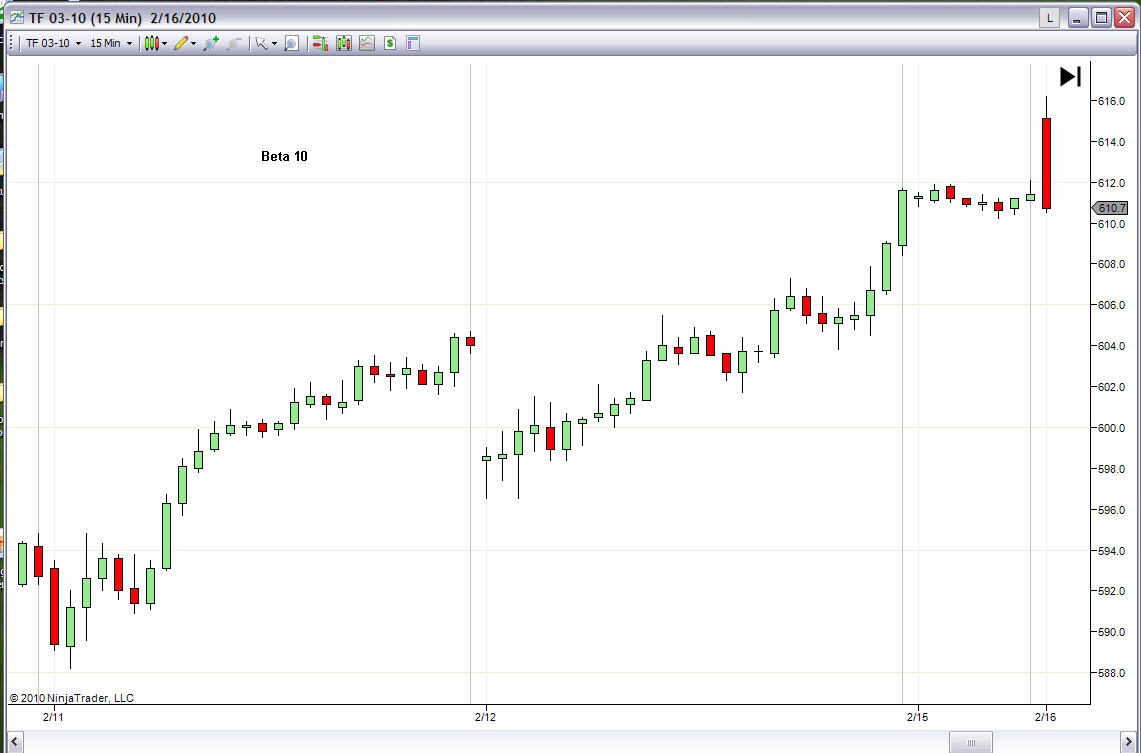Click the 616.0 price axis label
The width and height of the screenshot is (1141, 753).
1111,101
